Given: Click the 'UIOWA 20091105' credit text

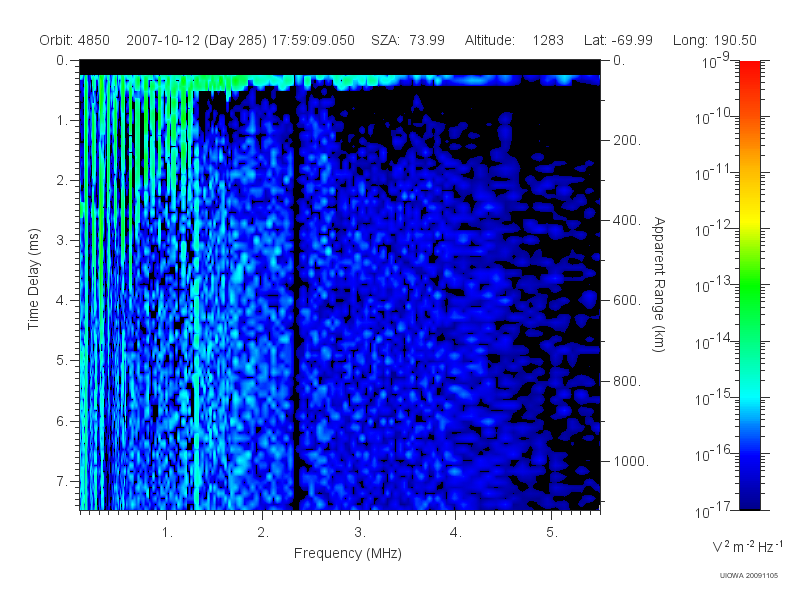Looking at the screenshot, I should (748, 576).
